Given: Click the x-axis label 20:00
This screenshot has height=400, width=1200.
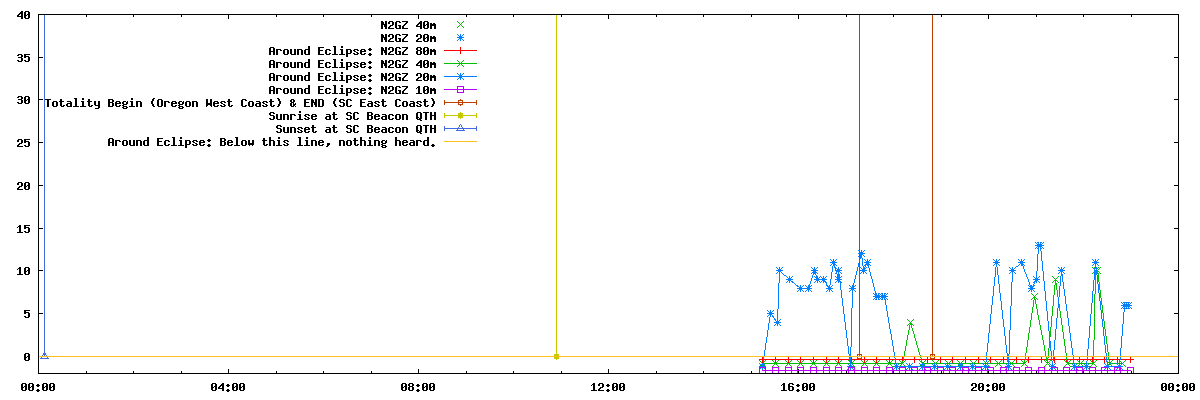Looking at the screenshot, I should [988, 387].
